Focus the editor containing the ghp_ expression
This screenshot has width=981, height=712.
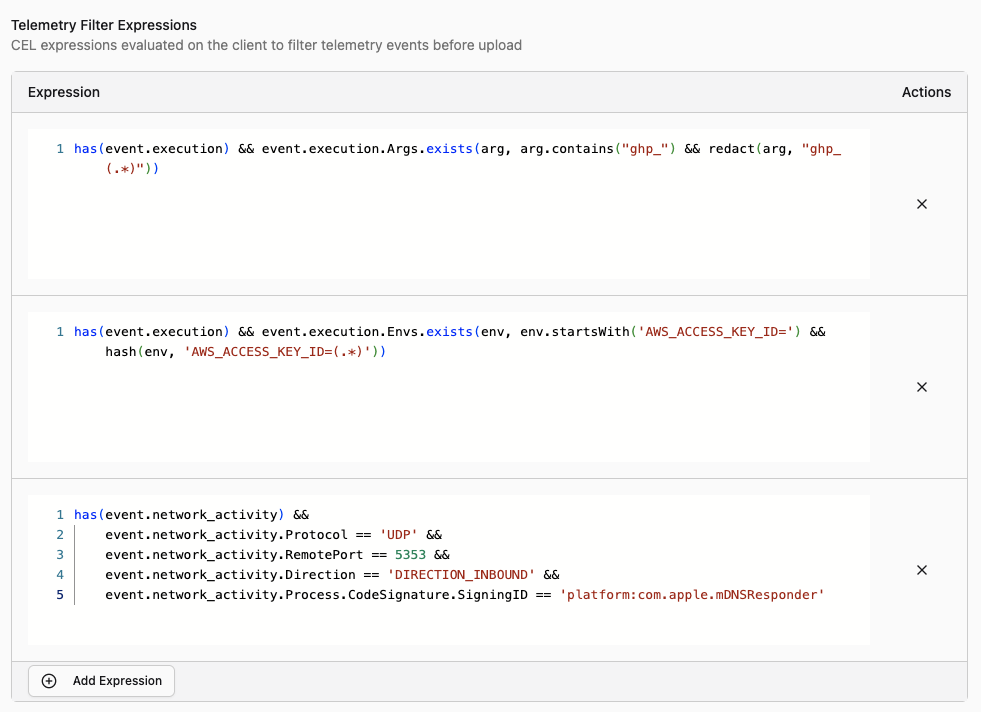point(448,220)
